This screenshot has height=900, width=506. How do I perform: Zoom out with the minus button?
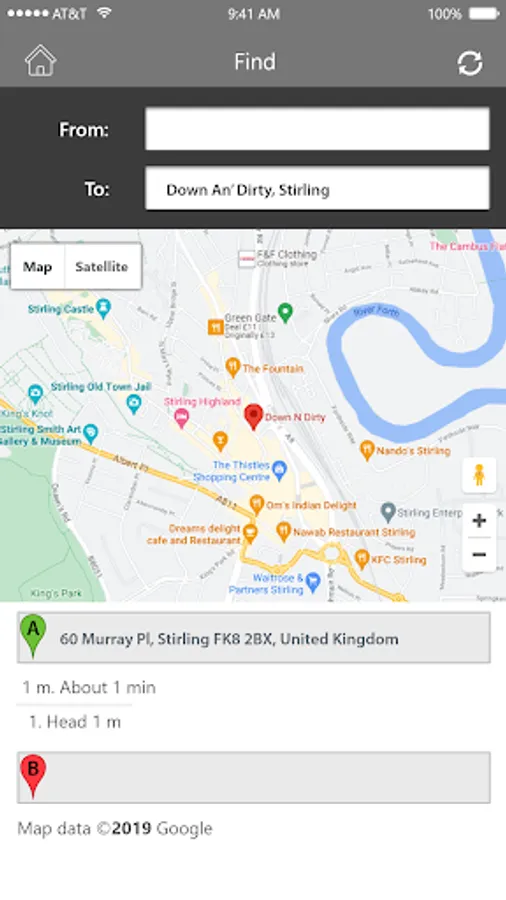[479, 554]
